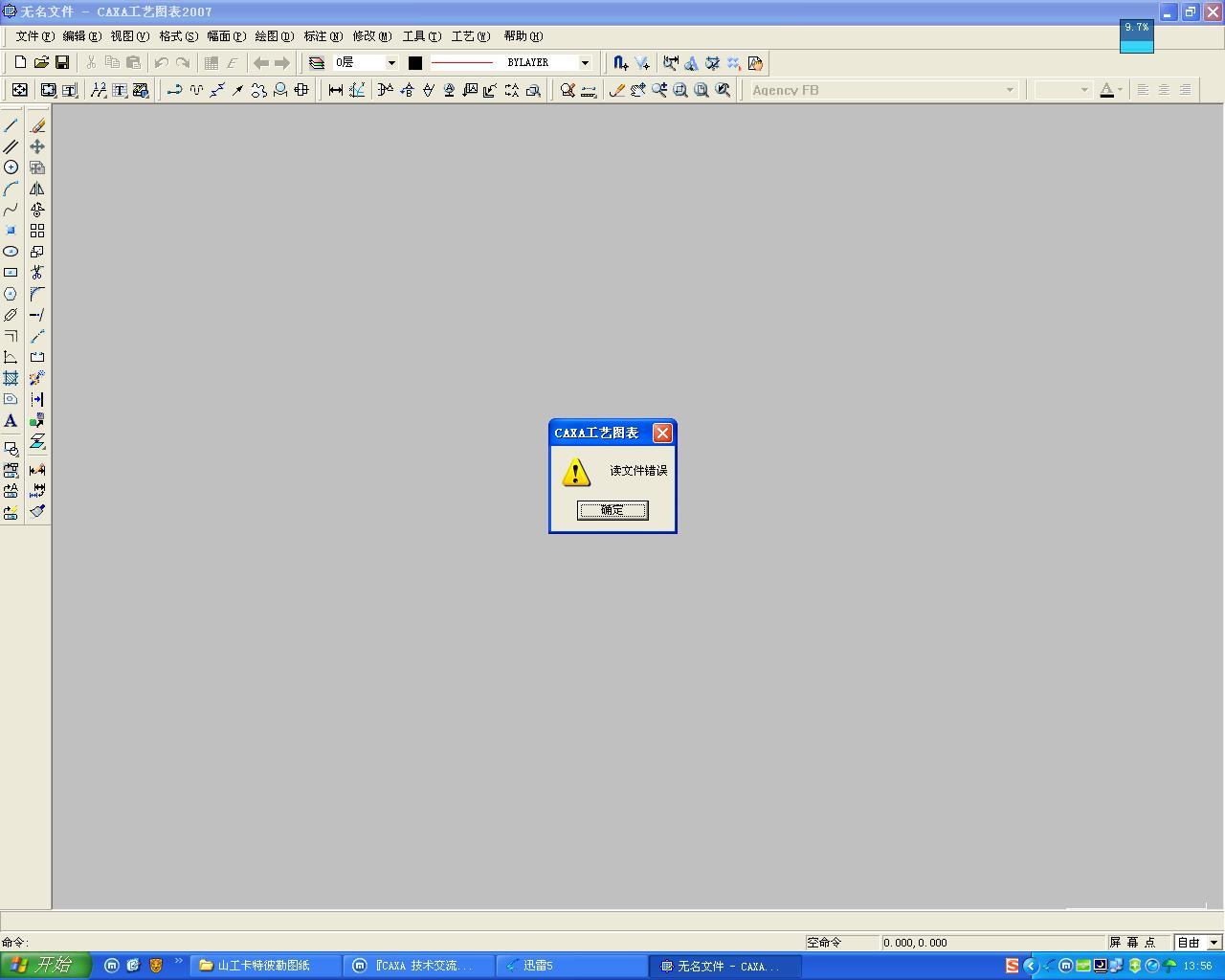Select the Rectangle drawing tool
1225x980 pixels.
[x=11, y=273]
